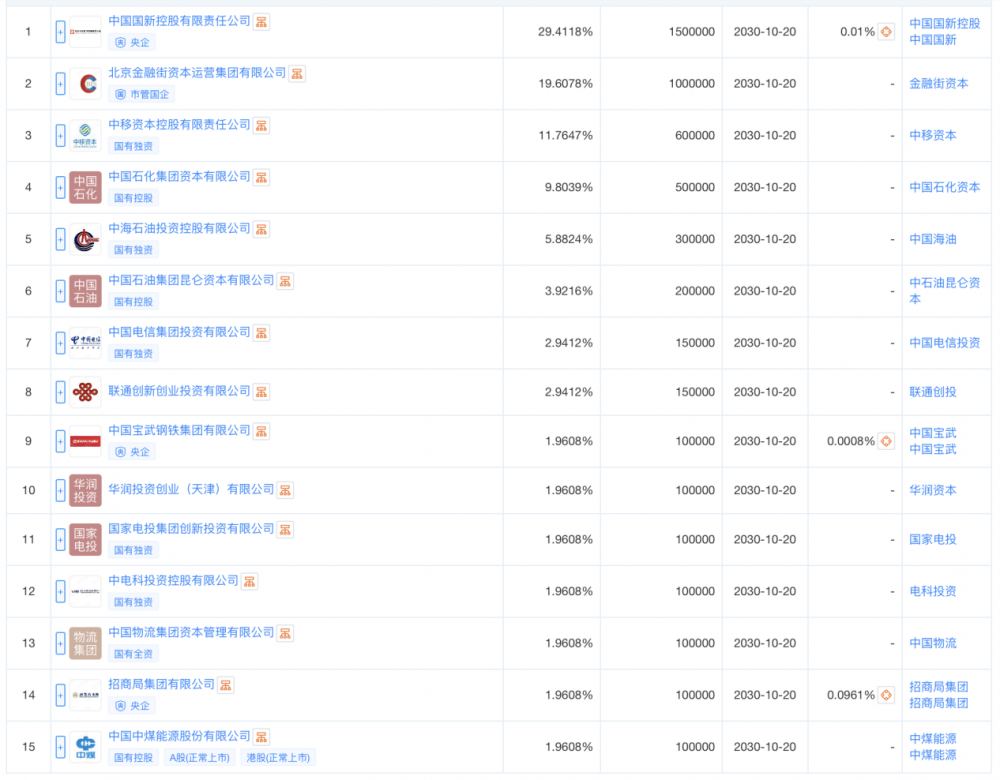Open 中国石化集团资本有限公司 company link
1000x780 pixels.
(x=179, y=177)
